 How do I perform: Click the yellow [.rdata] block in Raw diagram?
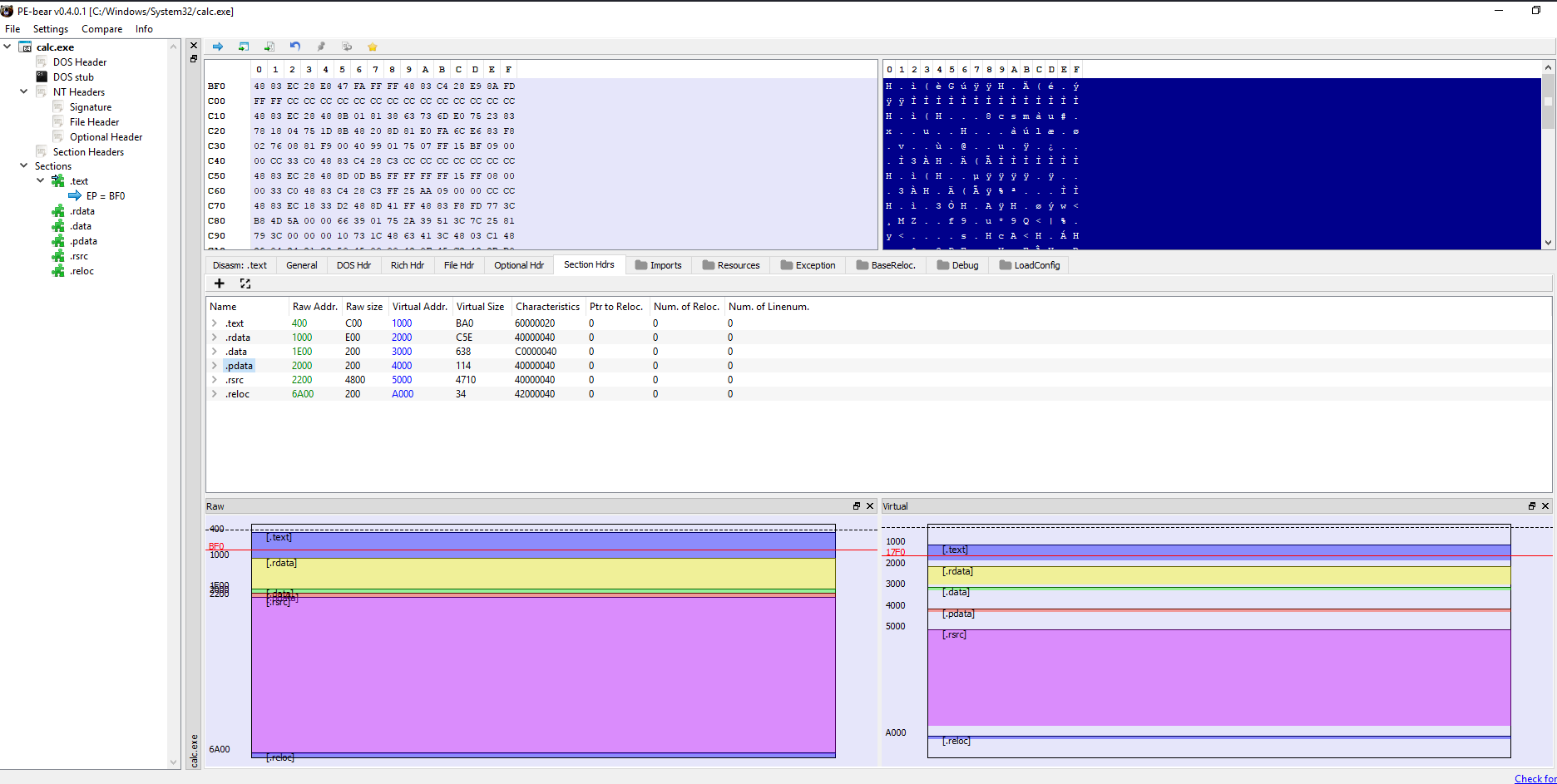[543, 574]
